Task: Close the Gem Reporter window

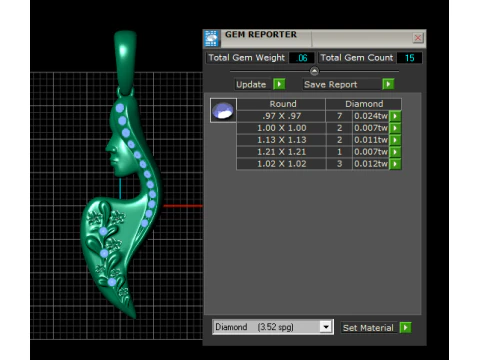Action: (x=418, y=38)
